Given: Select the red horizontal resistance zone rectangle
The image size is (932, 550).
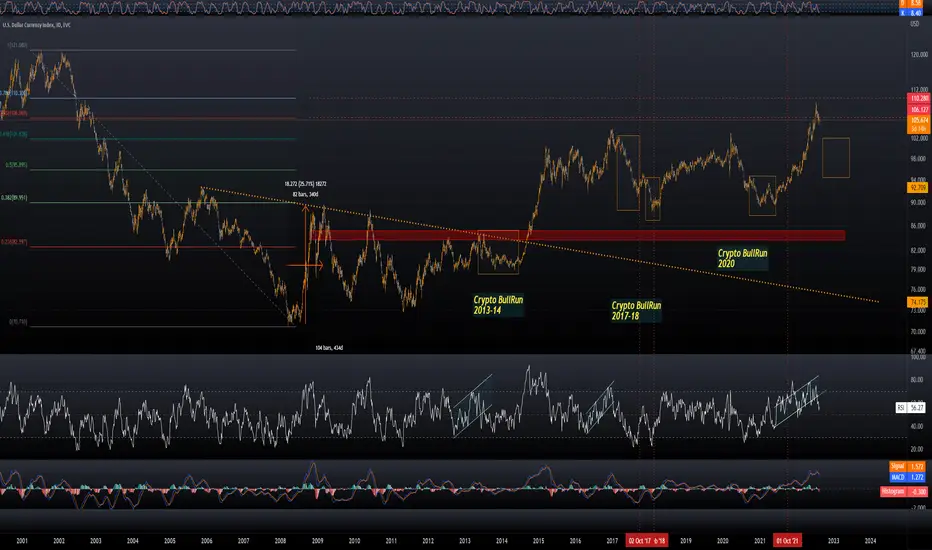Looking at the screenshot, I should click(577, 235).
